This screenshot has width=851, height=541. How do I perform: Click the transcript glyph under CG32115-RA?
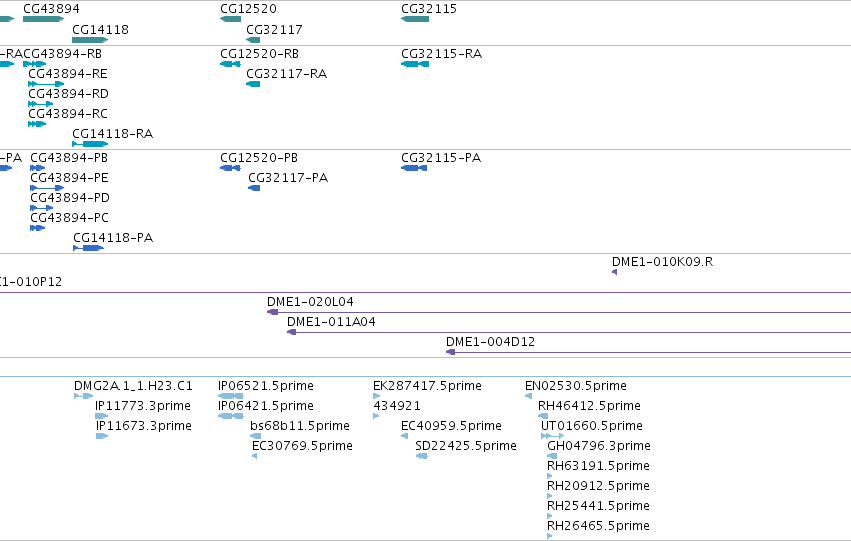pyautogui.click(x=415, y=64)
